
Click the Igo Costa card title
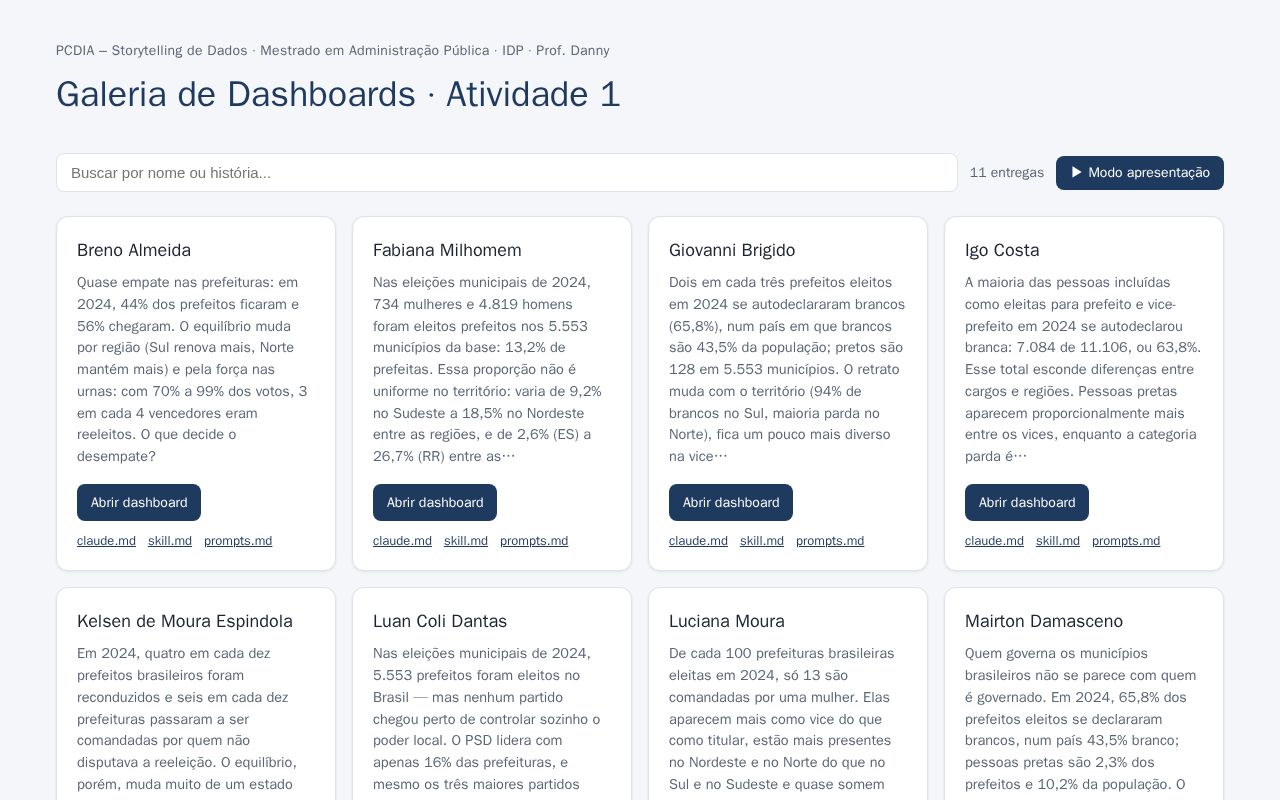point(1002,250)
